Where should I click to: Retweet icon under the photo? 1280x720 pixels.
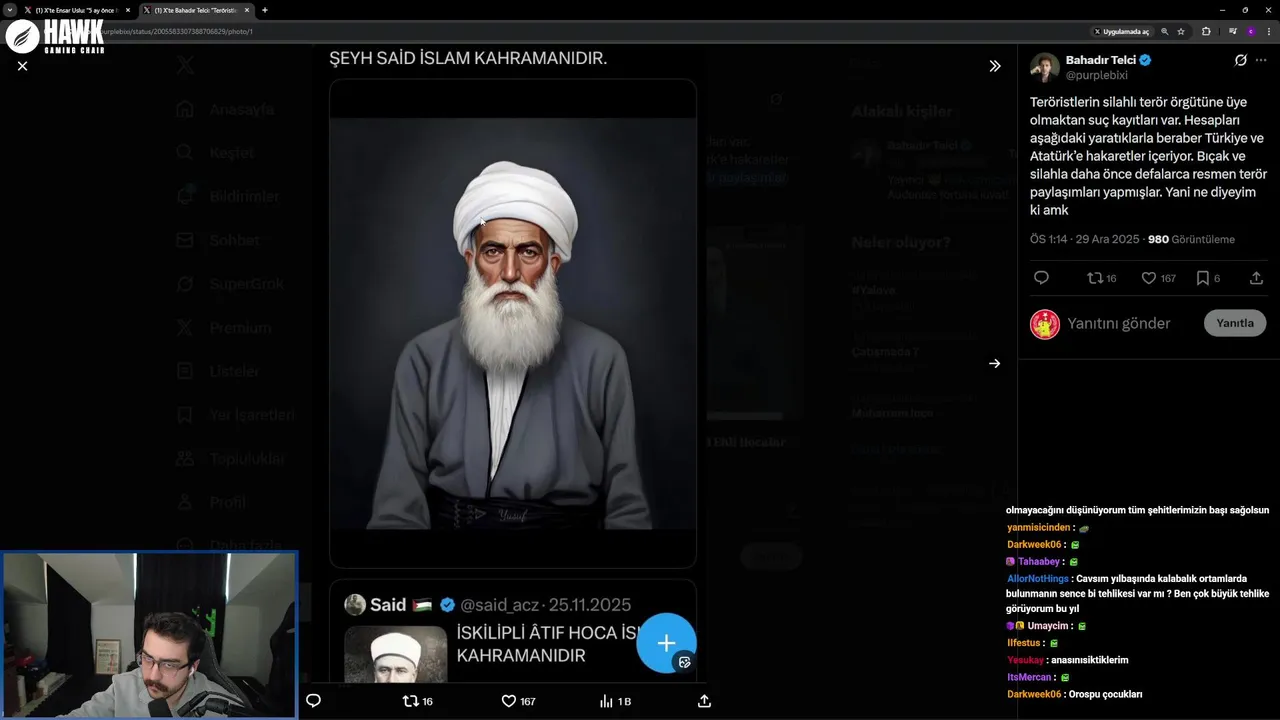[x=417, y=701]
